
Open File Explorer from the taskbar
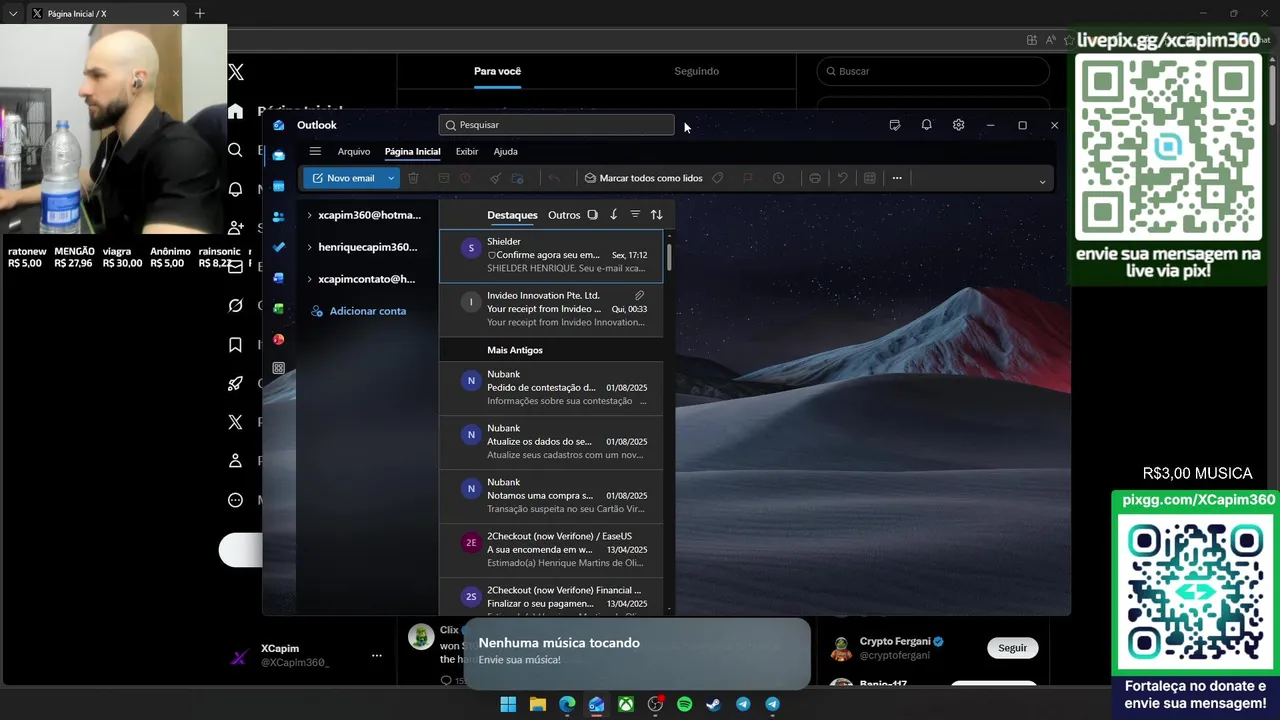point(537,704)
